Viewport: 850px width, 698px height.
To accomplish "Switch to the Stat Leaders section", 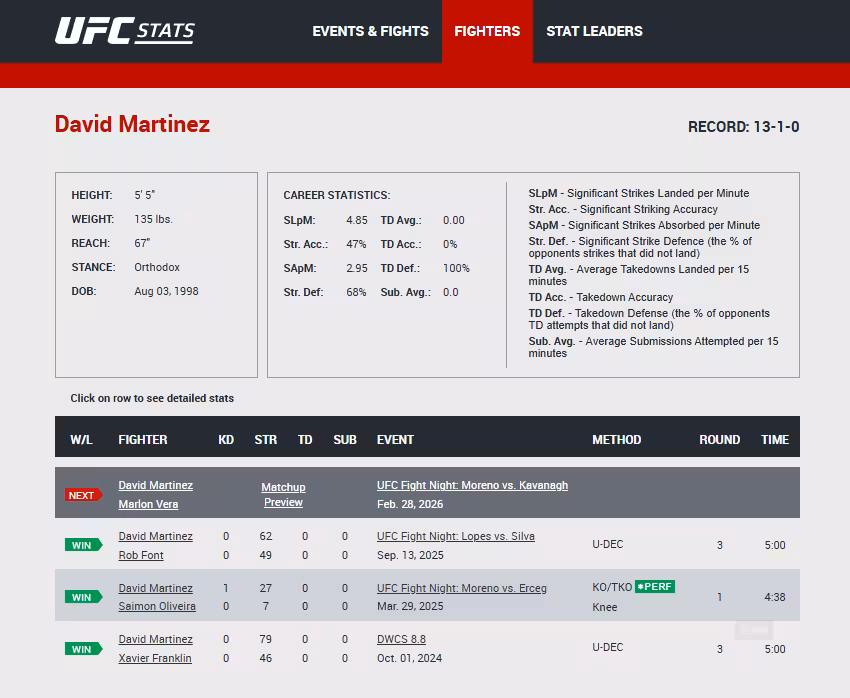I will tap(594, 31).
